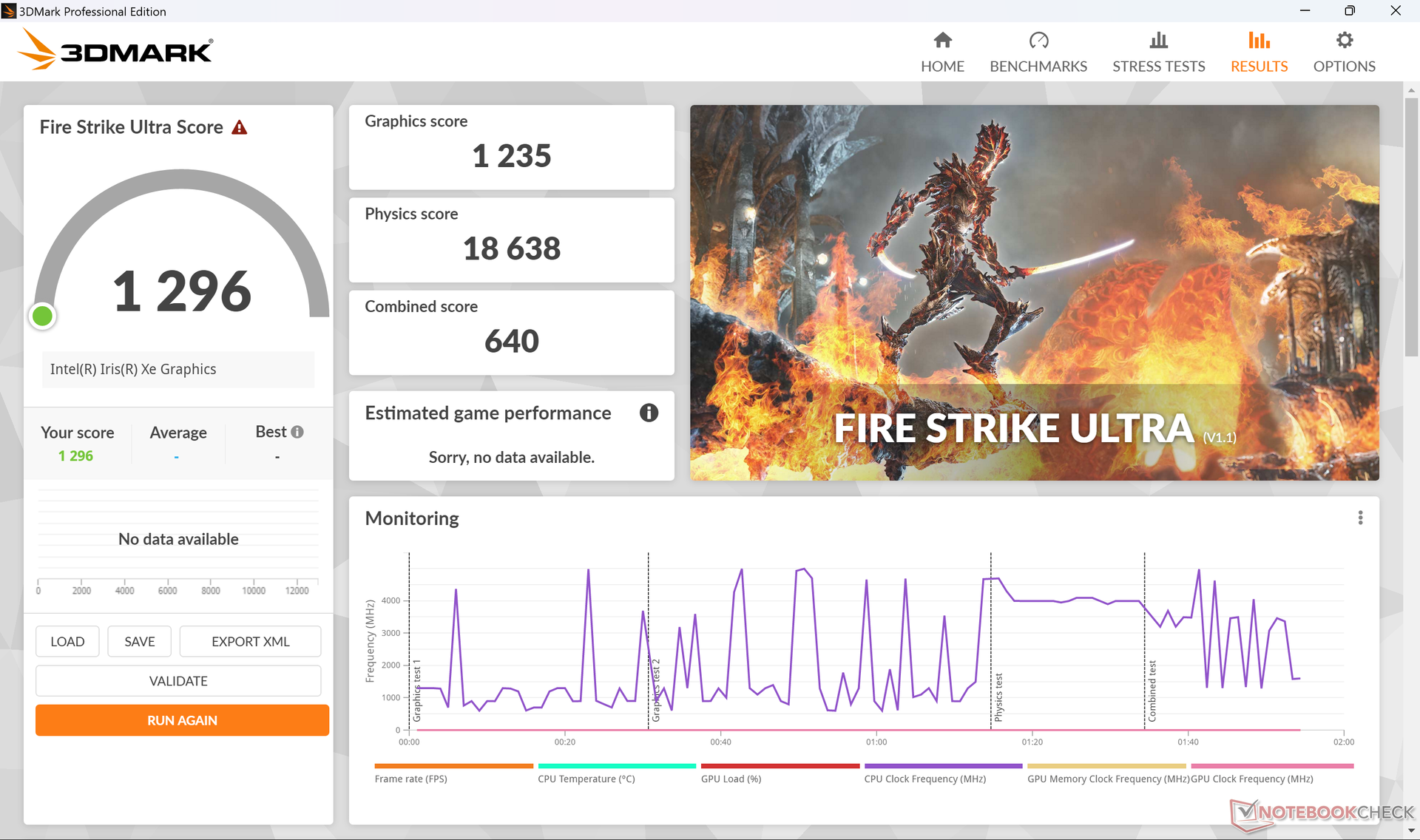Click the orange RUN AGAIN button
1420x840 pixels.
[x=182, y=720]
